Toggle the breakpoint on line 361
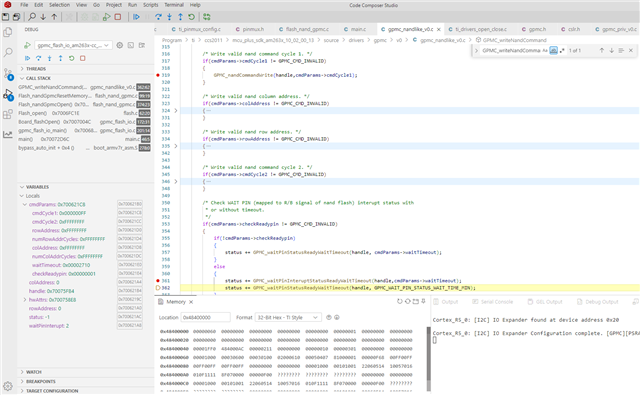Viewport: 640px width, 395px height. (x=158, y=281)
